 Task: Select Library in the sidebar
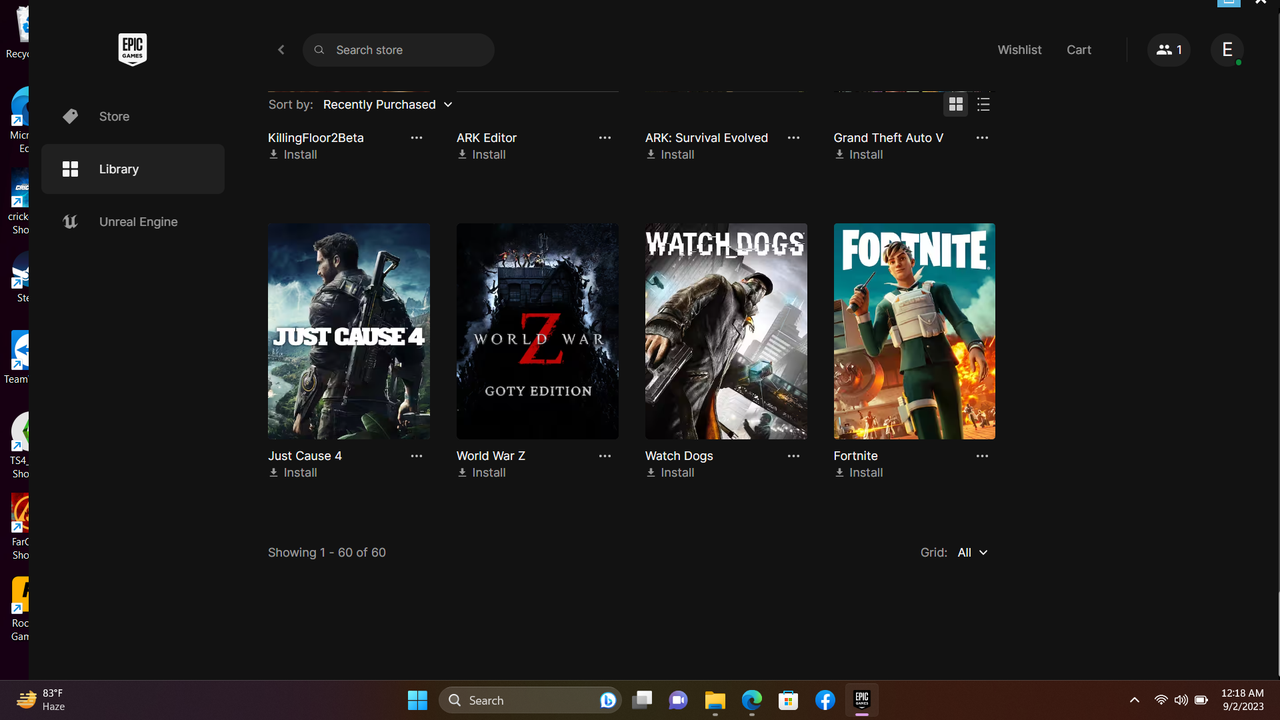coord(119,169)
